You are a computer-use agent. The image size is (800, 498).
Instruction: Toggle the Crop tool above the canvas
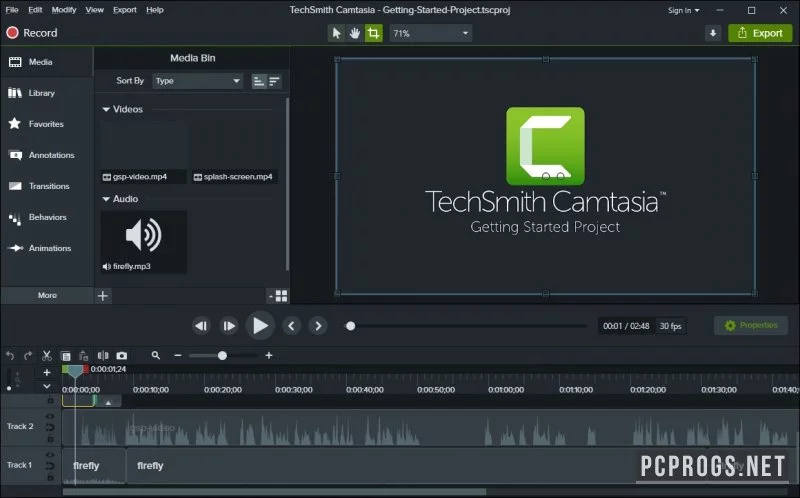pyautogui.click(x=373, y=33)
